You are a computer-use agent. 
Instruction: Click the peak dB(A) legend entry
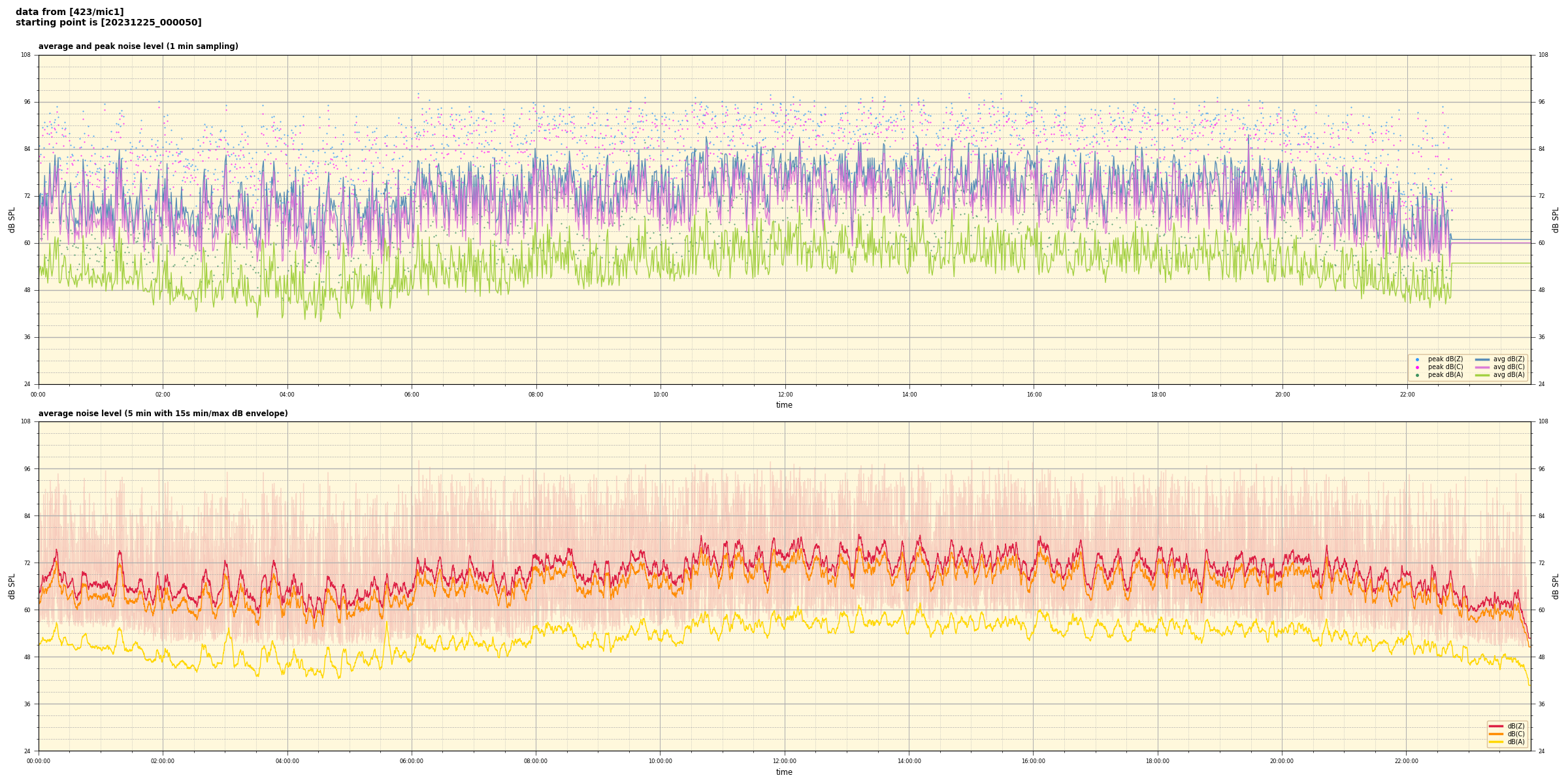pos(1445,375)
